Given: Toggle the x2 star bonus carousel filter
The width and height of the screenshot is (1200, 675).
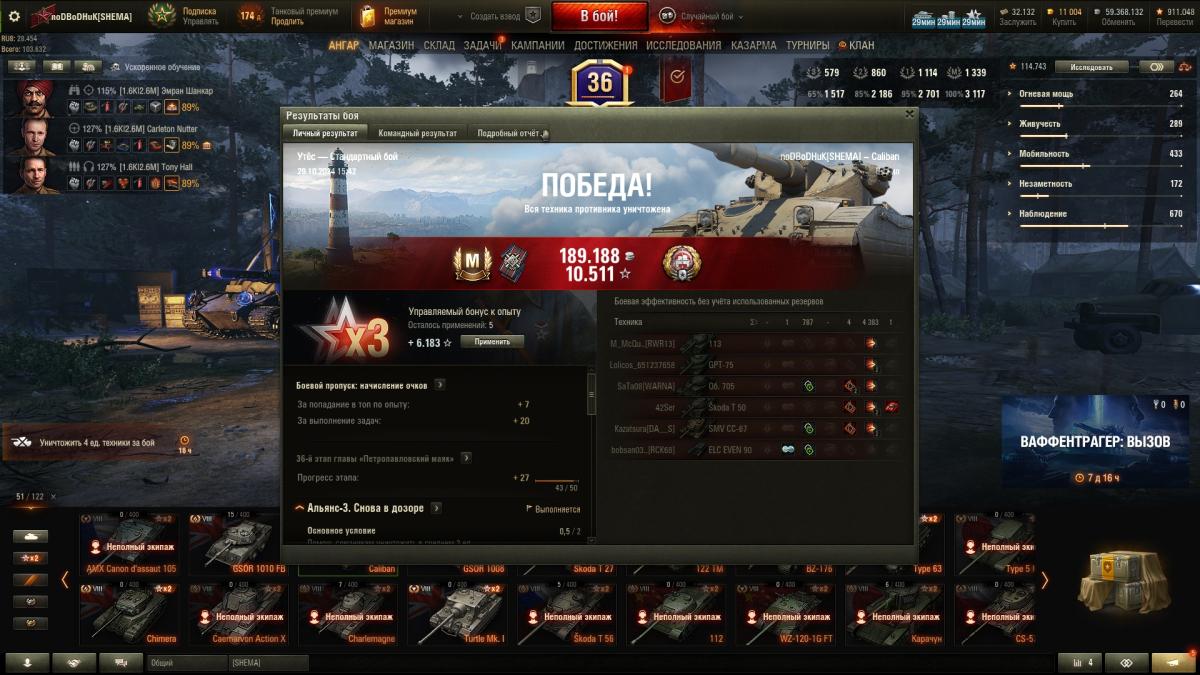Looking at the screenshot, I should (30, 558).
